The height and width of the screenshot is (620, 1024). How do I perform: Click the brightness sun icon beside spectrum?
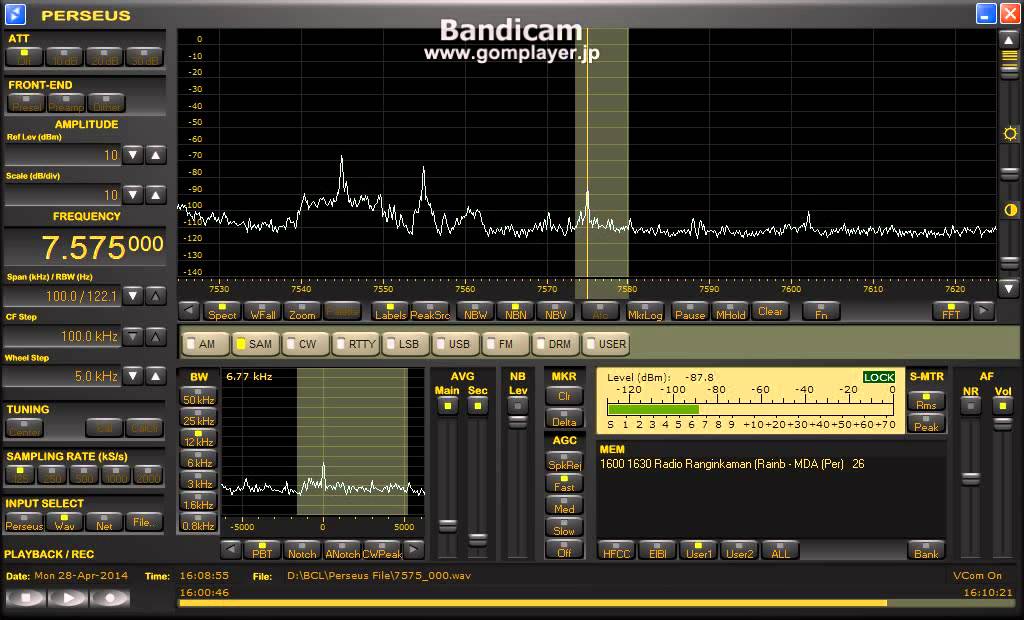[x=1010, y=134]
